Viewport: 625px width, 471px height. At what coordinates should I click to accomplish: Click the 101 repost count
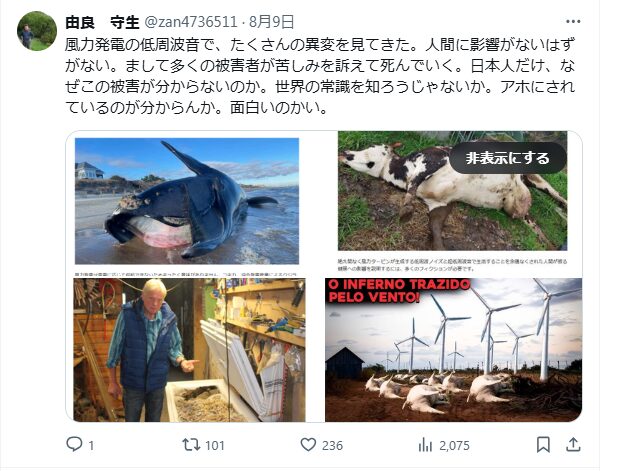(215, 445)
